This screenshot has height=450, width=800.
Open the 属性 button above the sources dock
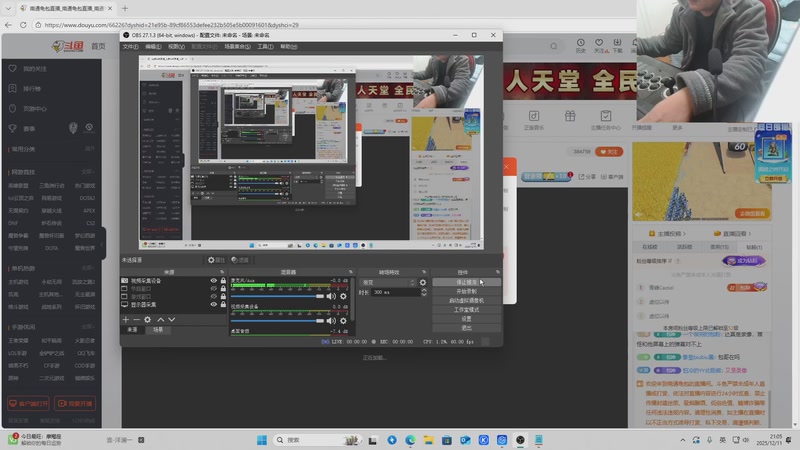pos(216,260)
